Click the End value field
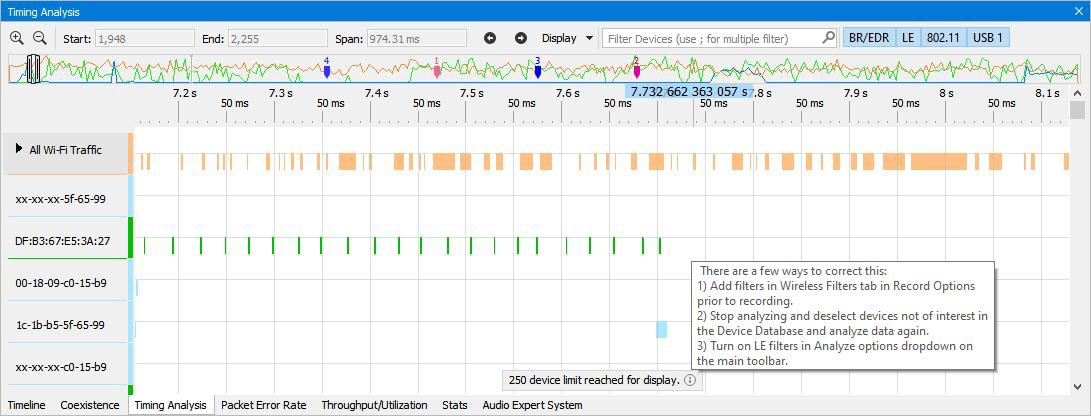 pyautogui.click(x=277, y=39)
